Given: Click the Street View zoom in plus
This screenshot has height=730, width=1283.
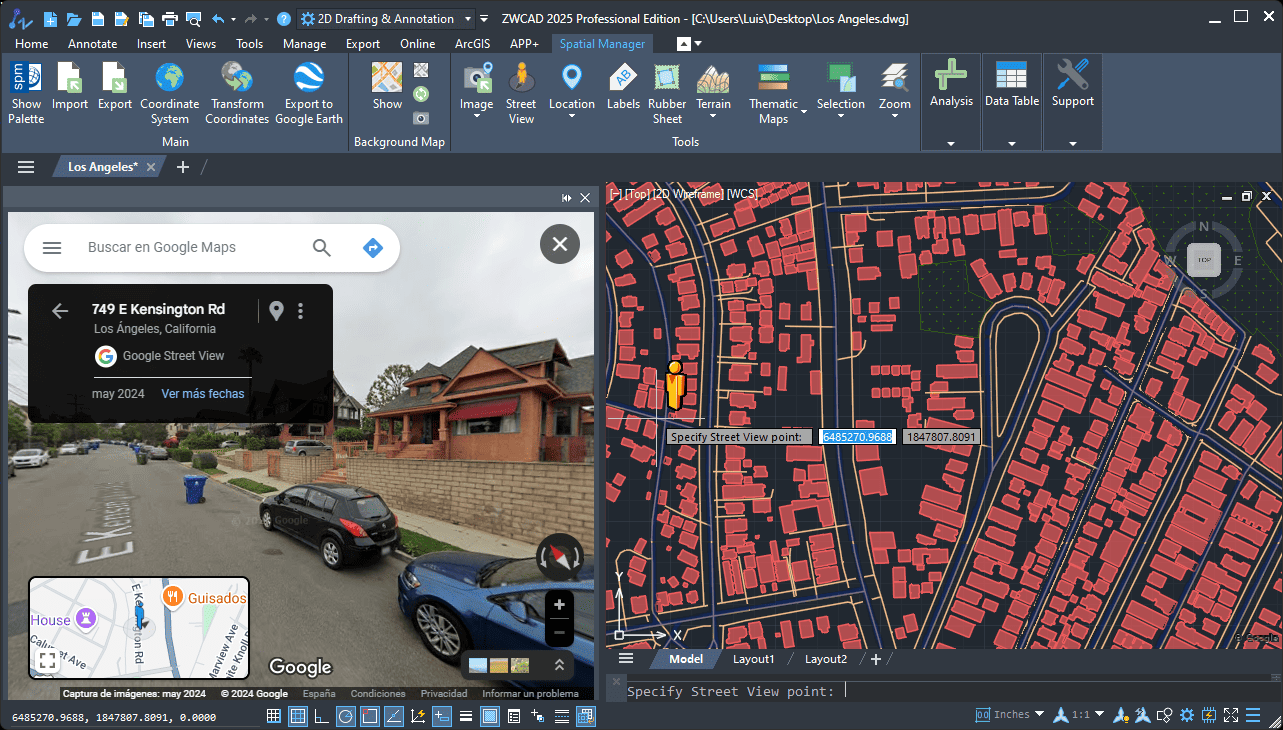Looking at the screenshot, I should [559, 604].
